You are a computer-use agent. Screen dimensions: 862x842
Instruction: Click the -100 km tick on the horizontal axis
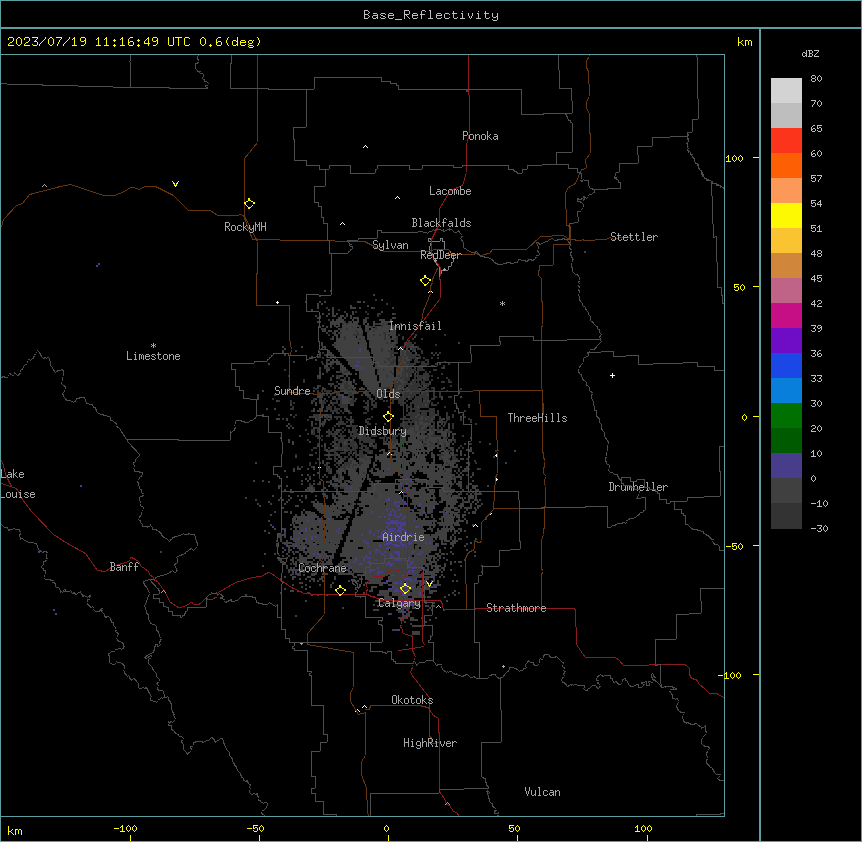(x=125, y=828)
